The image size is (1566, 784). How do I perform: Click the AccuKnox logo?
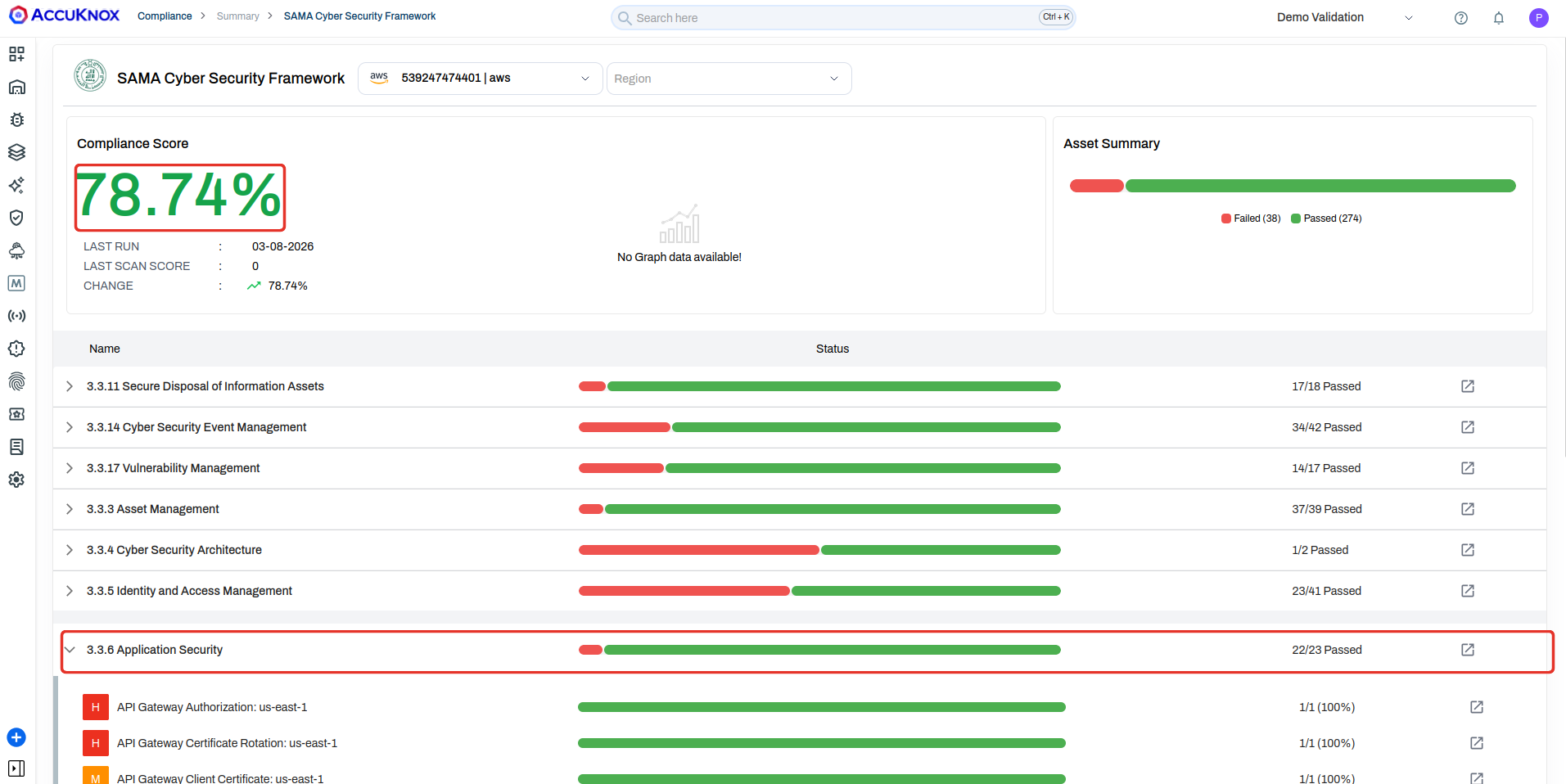[x=64, y=16]
